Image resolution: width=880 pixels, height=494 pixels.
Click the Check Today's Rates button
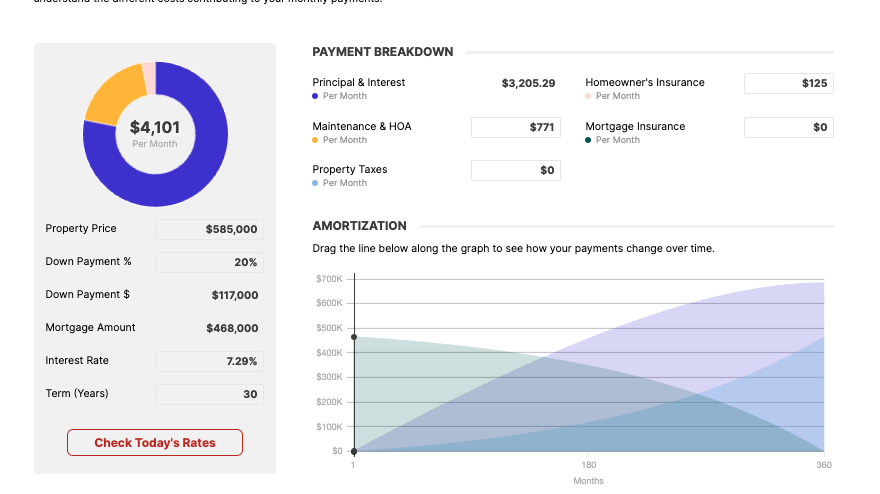155,442
